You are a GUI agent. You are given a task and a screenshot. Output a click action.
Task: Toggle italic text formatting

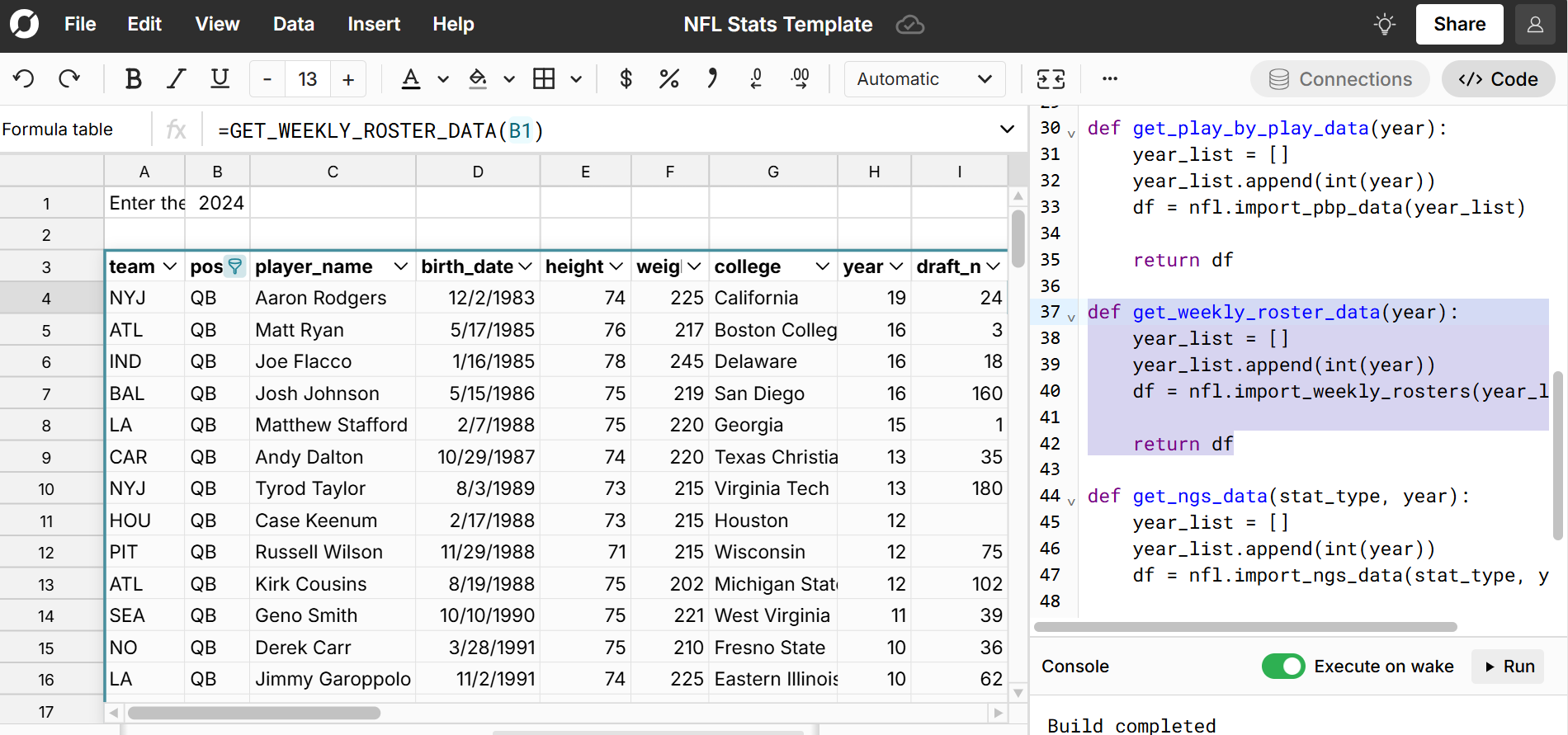click(x=176, y=79)
